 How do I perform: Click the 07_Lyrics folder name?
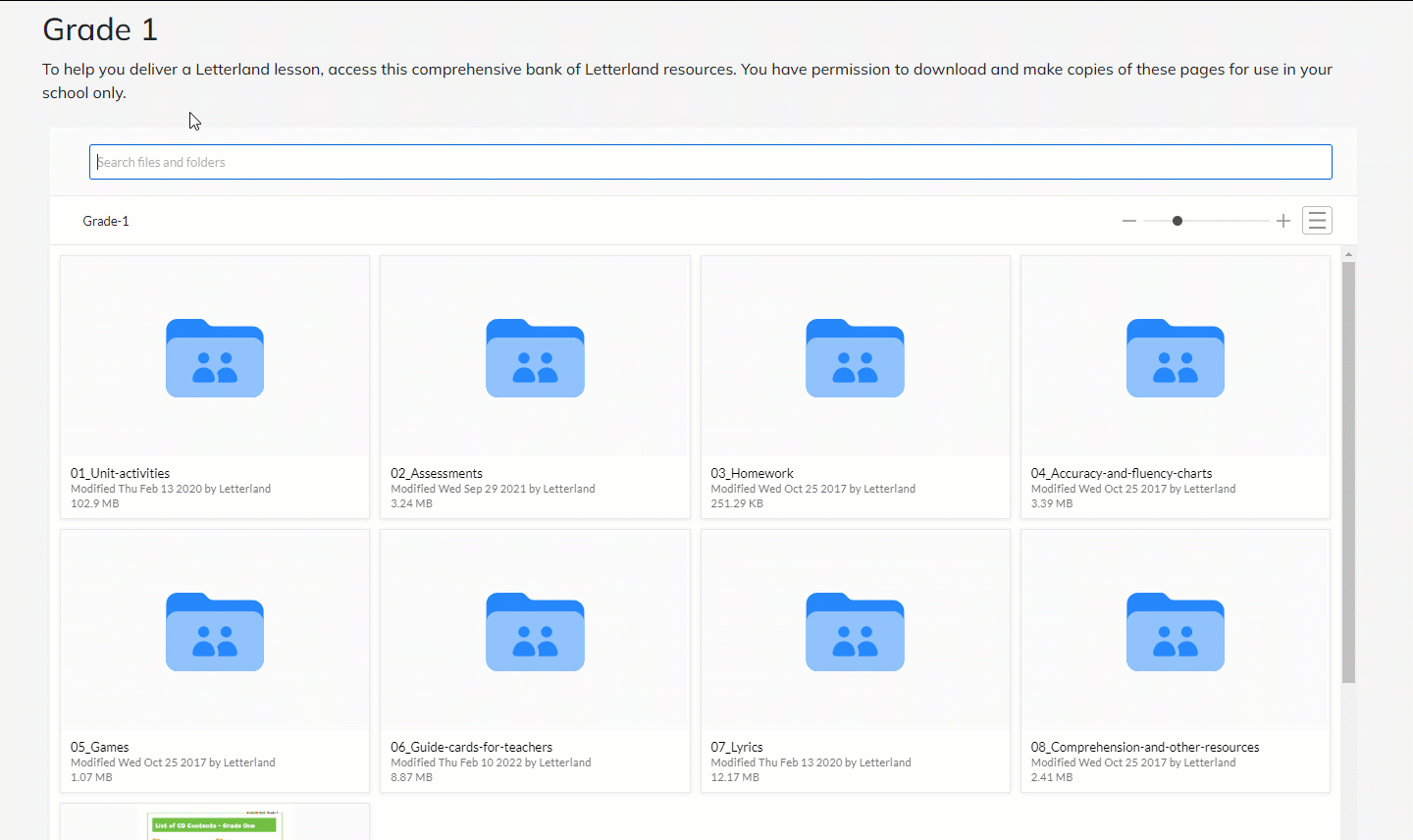(737, 747)
